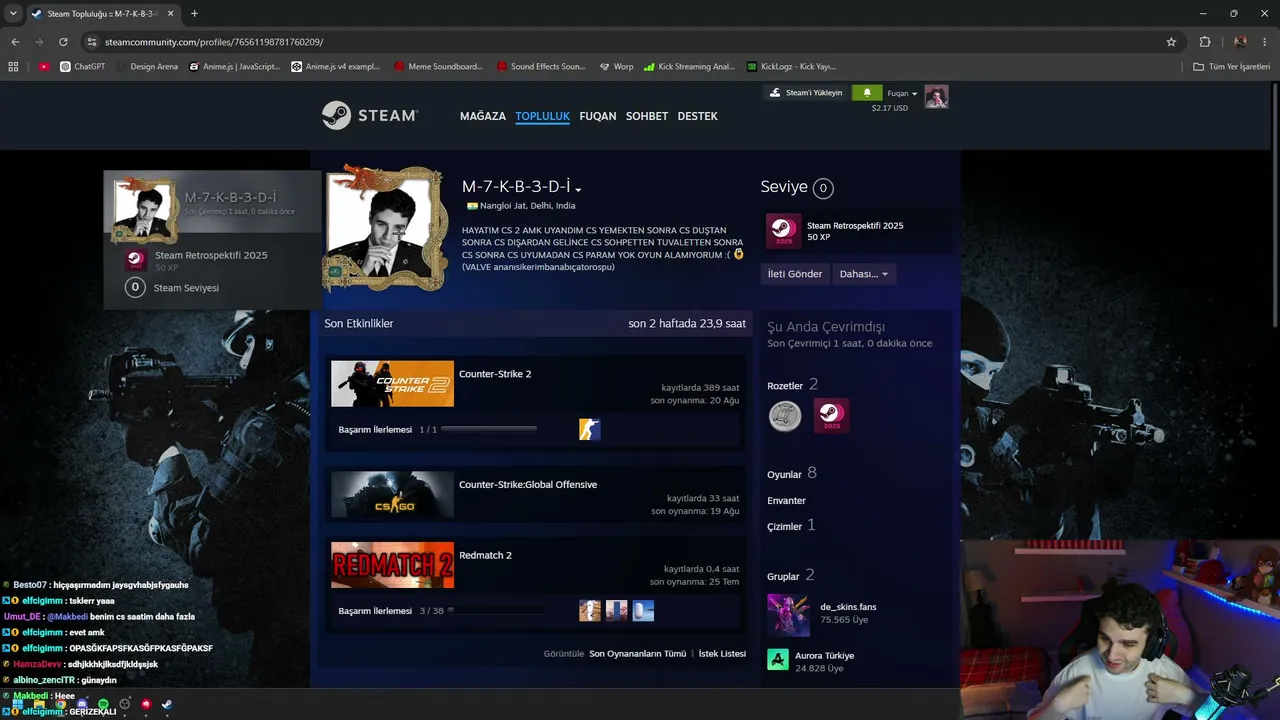
Task: Open the Oyunlar 8 link
Action: (x=792, y=474)
